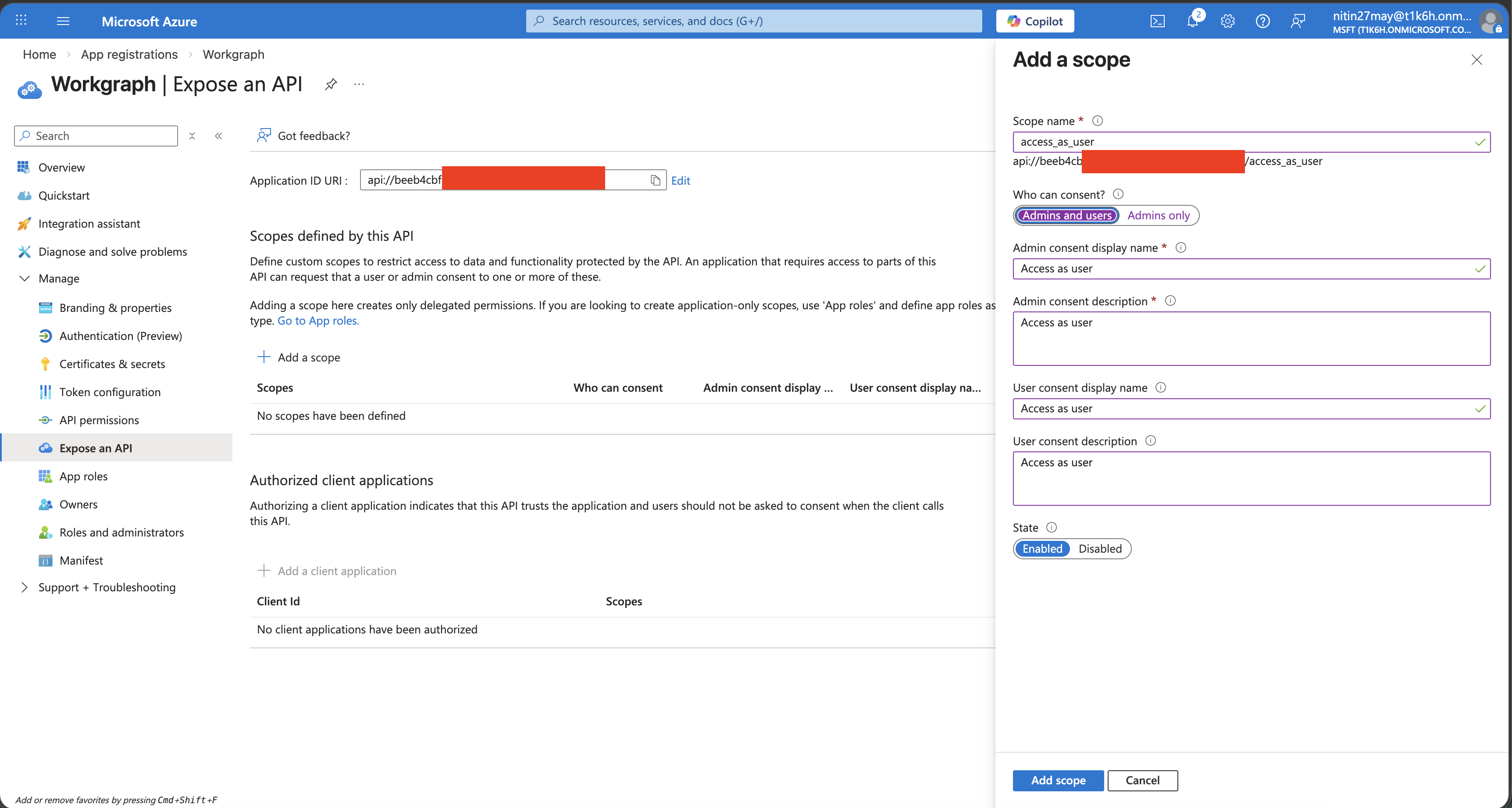Viewport: 1512px width, 808px height.
Task: Go to Home breadcrumb
Action: [39, 54]
